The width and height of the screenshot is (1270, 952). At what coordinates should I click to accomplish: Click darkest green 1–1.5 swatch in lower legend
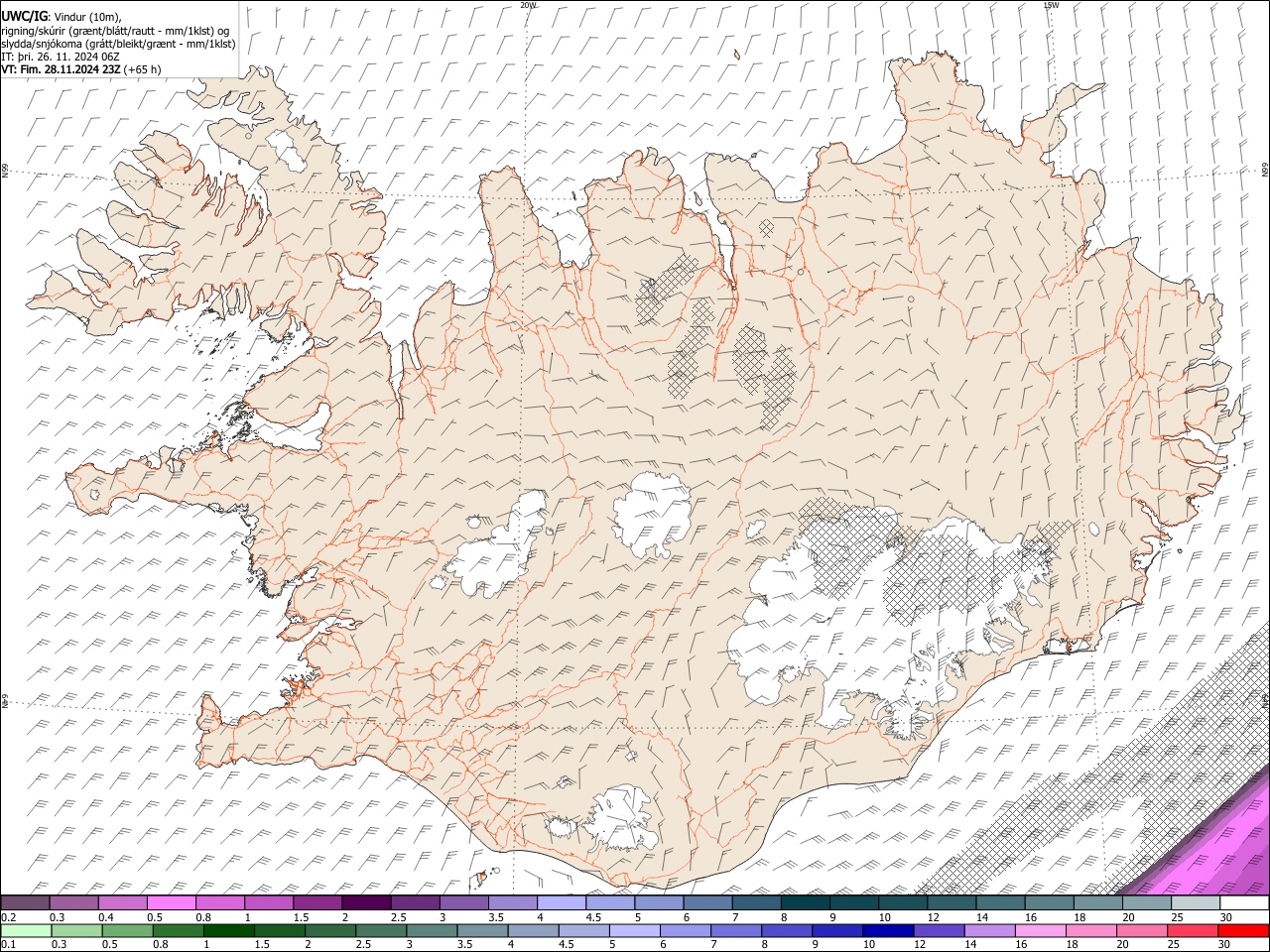pyautogui.click(x=228, y=930)
